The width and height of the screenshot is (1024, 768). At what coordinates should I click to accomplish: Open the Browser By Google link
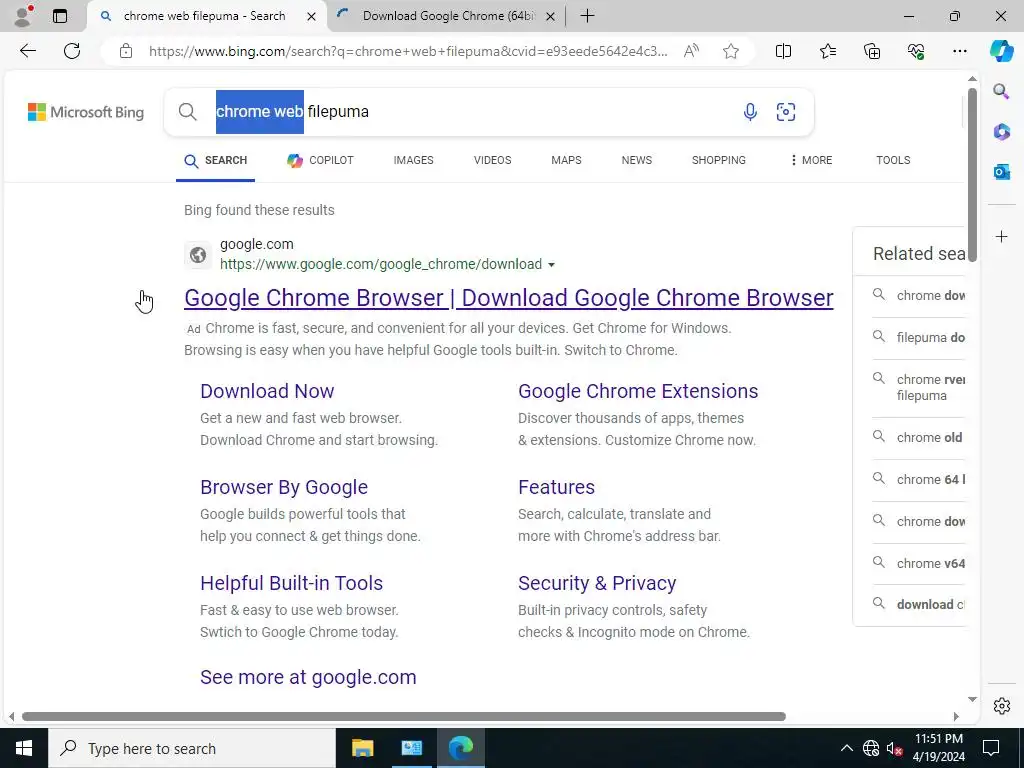pyautogui.click(x=284, y=487)
